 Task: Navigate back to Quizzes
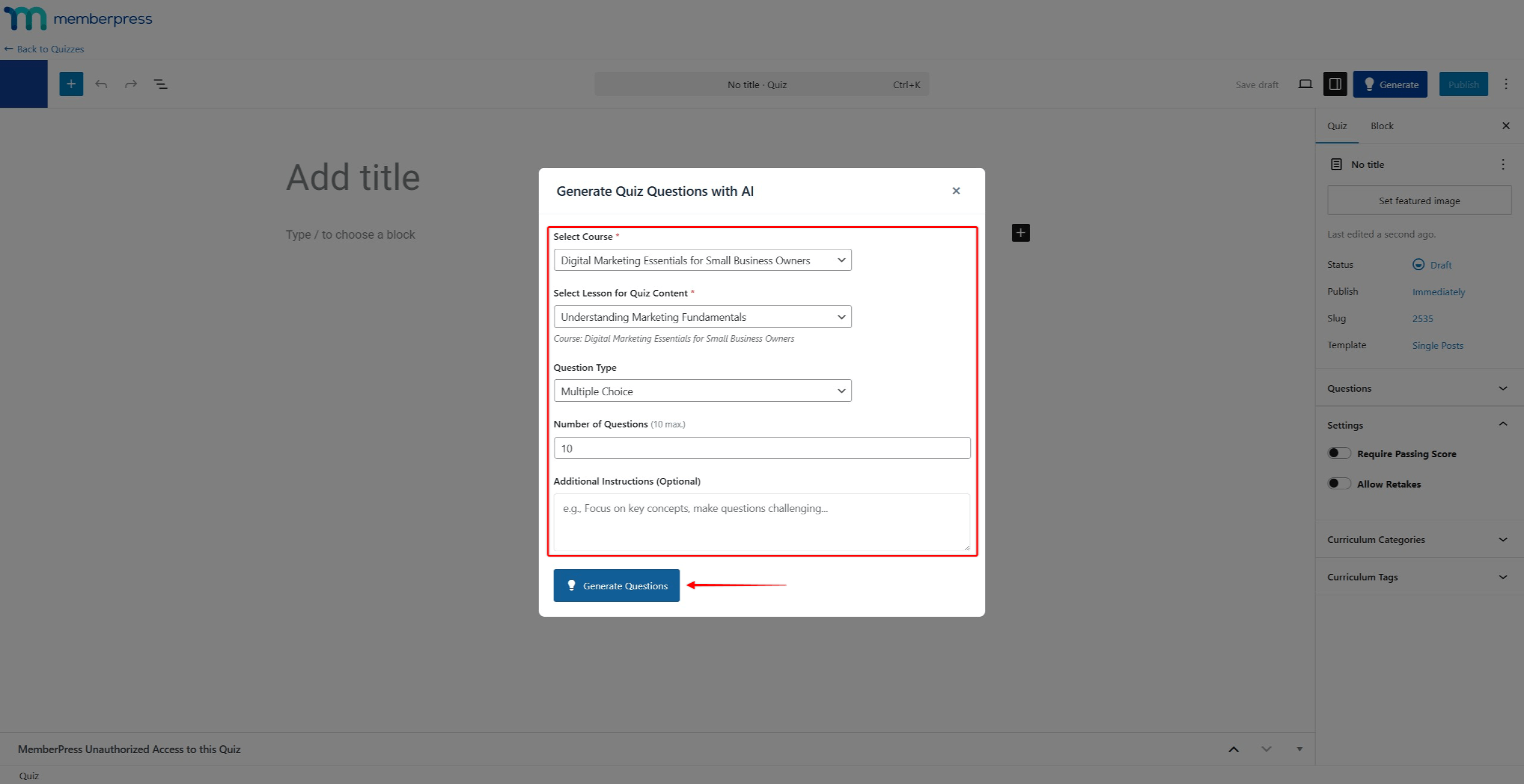pos(43,49)
